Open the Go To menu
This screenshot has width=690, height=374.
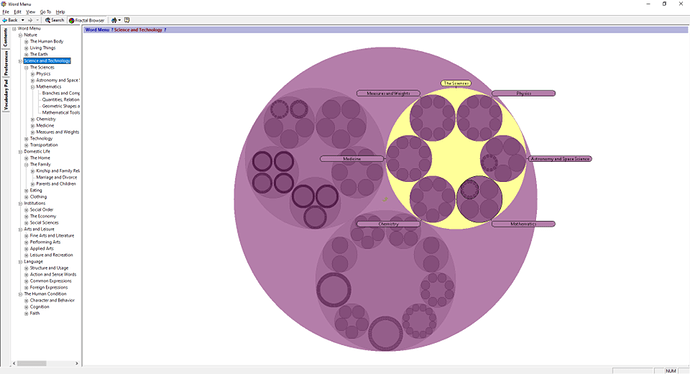coord(45,12)
